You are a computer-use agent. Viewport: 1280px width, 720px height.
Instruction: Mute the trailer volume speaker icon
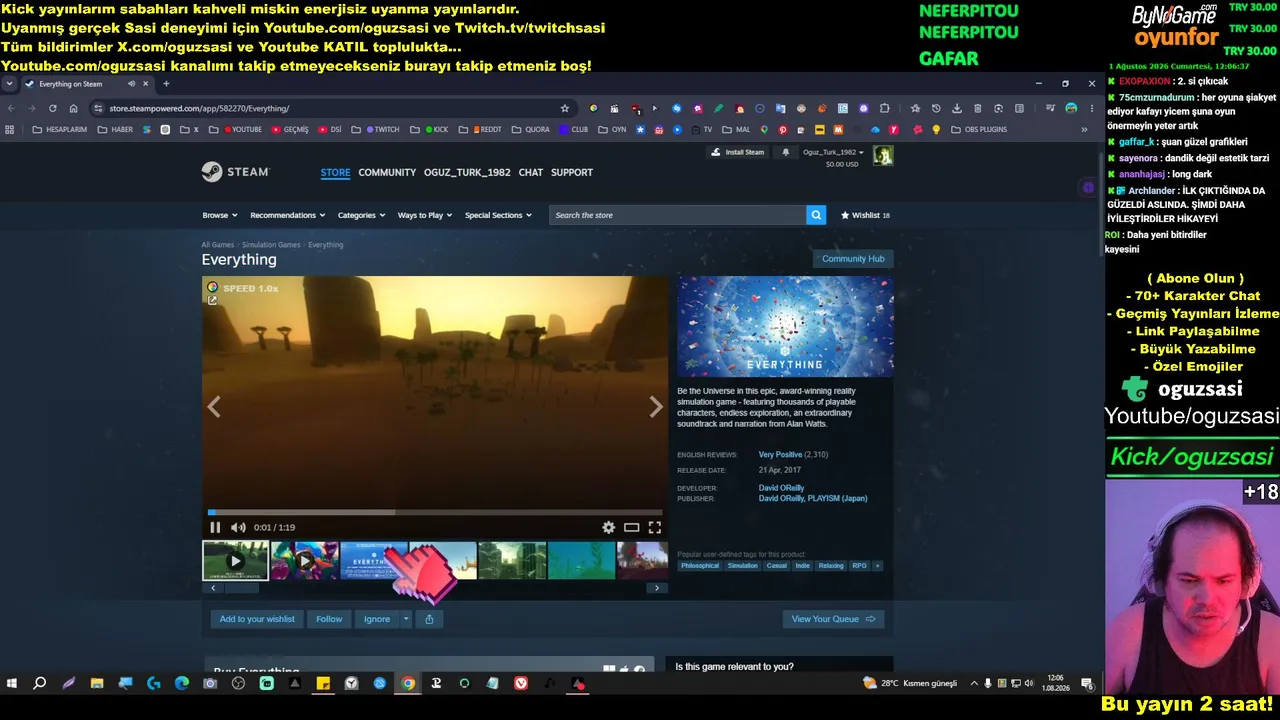coord(238,527)
